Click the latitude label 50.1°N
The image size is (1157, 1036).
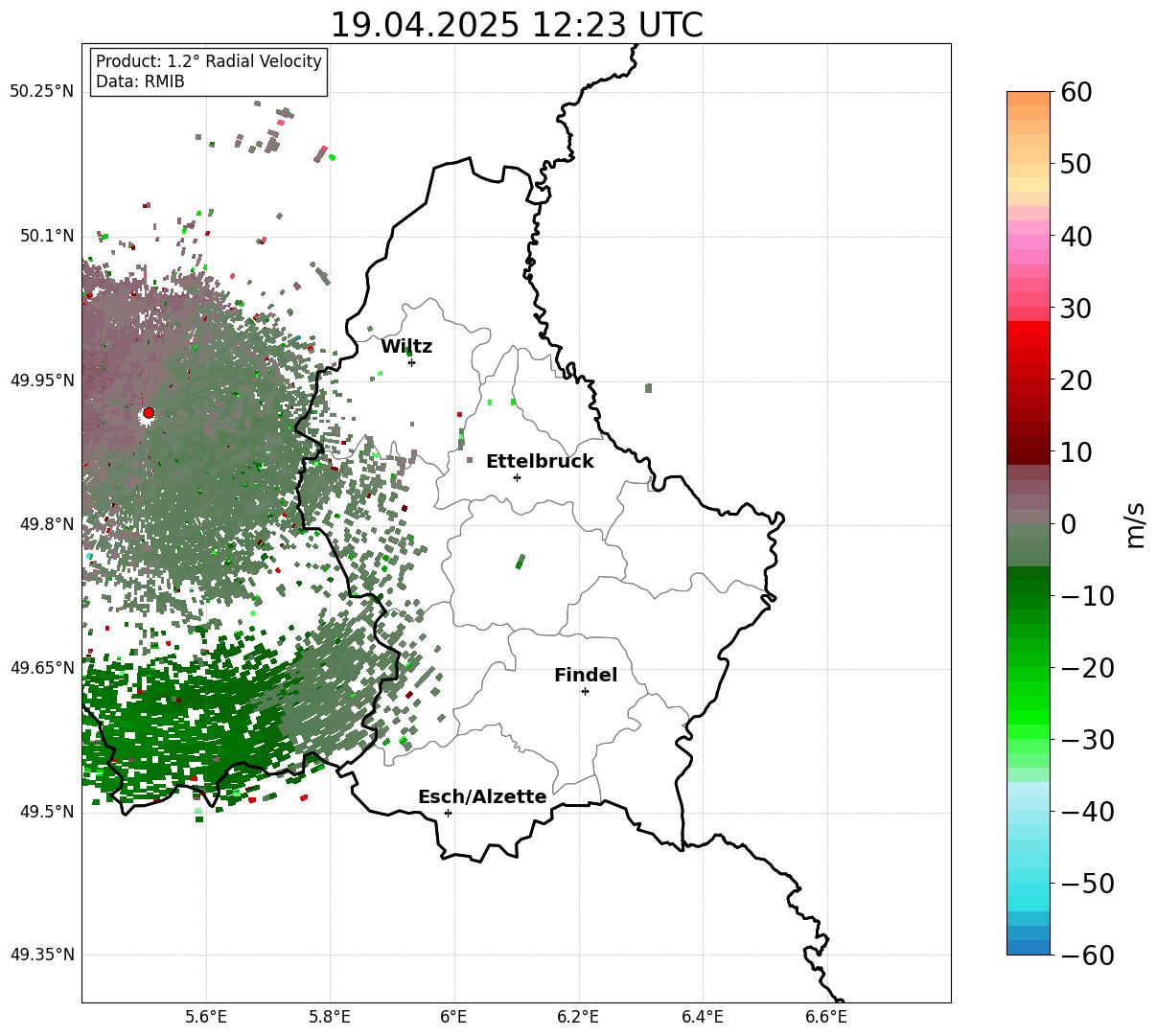point(46,236)
